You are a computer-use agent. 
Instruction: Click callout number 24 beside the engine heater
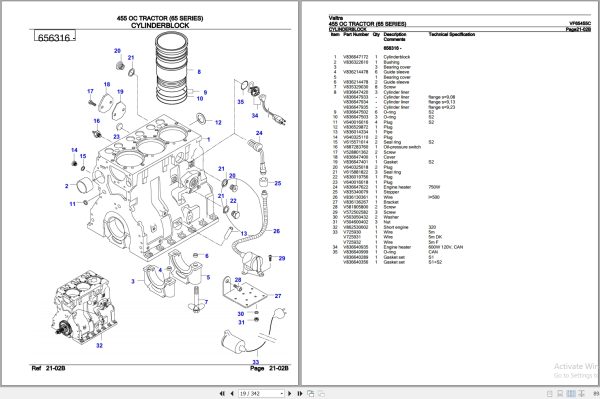click(x=259, y=133)
